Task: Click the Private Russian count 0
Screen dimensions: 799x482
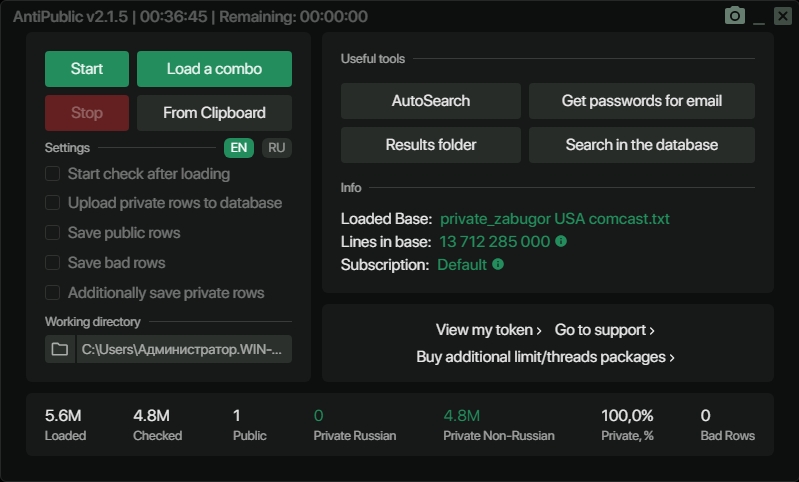Action: coord(318,416)
